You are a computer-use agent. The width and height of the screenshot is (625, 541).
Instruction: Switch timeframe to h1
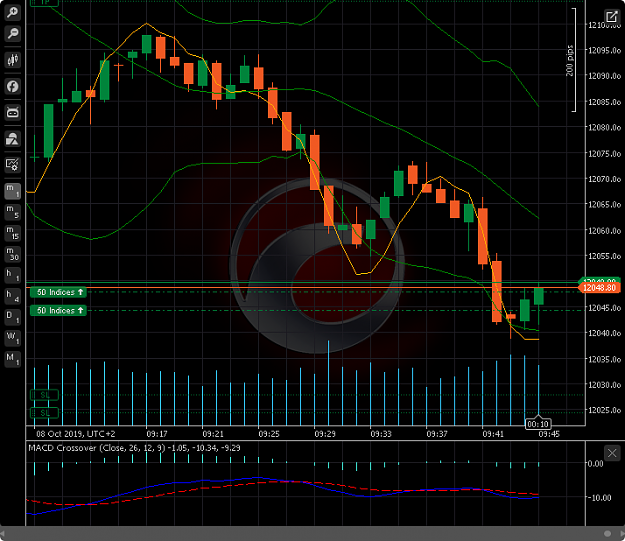(12, 275)
